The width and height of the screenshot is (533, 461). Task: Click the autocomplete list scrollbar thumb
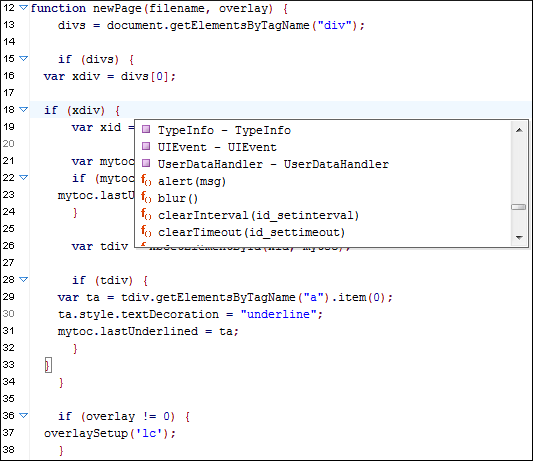[x=518, y=207]
